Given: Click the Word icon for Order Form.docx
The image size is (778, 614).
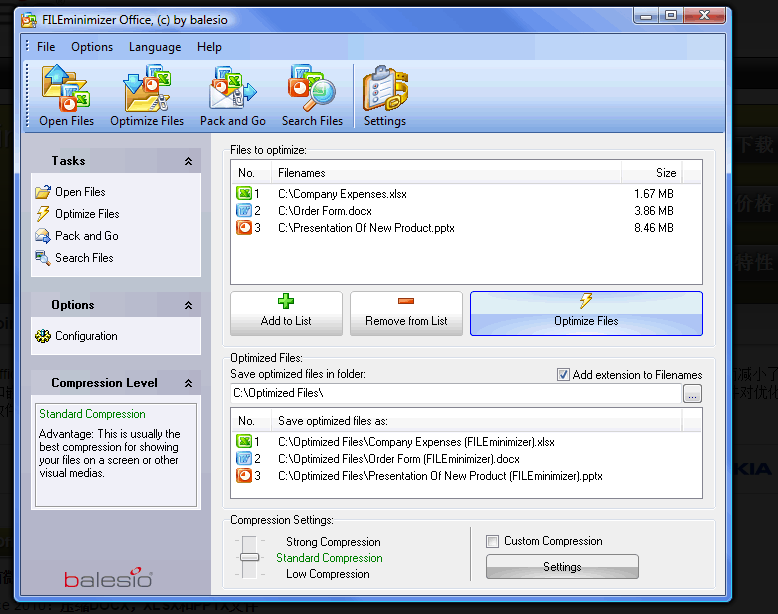Looking at the screenshot, I should (x=244, y=210).
